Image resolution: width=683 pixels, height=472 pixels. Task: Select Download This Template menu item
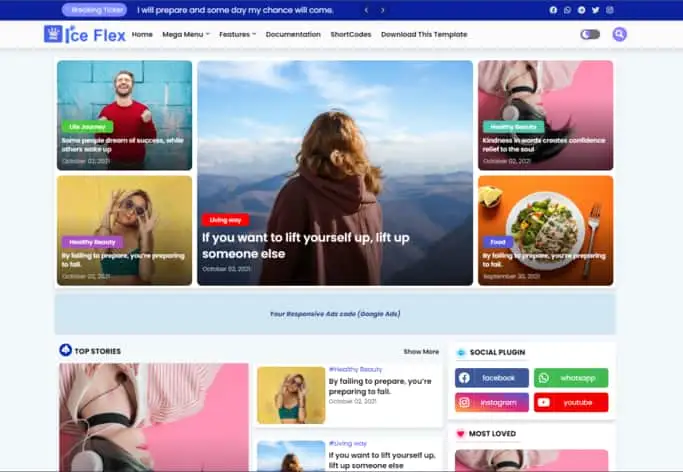coord(424,34)
